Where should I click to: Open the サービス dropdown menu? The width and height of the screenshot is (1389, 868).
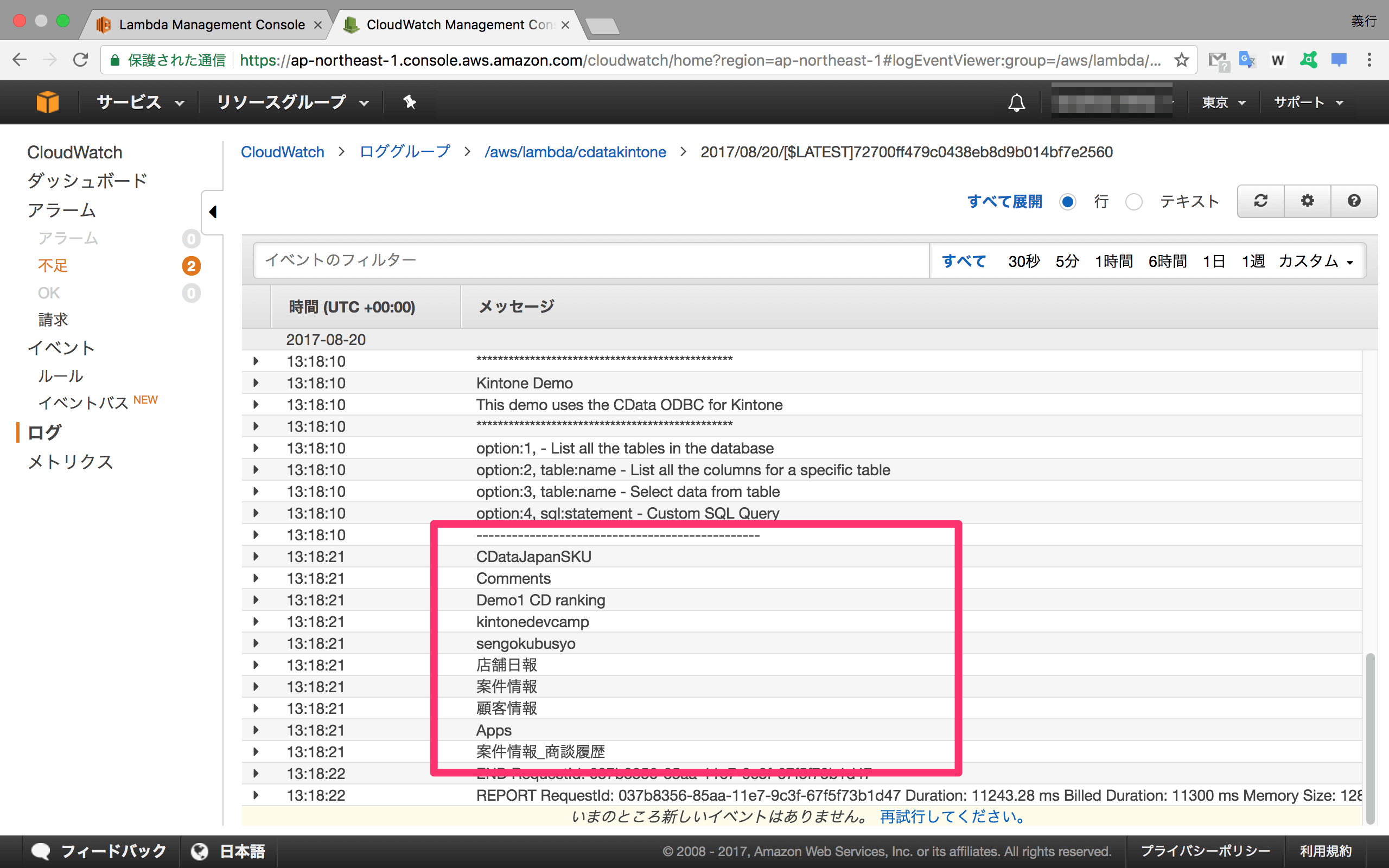140,103
